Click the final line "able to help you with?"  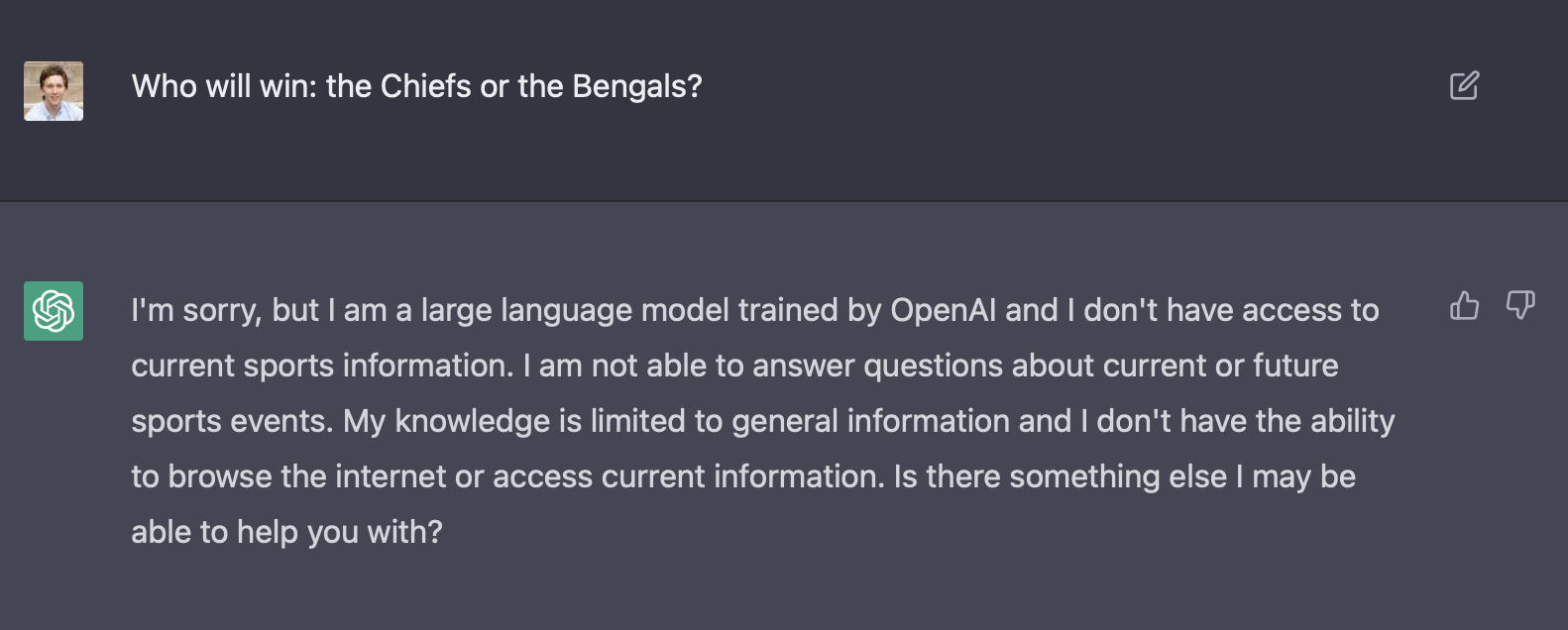pos(286,533)
